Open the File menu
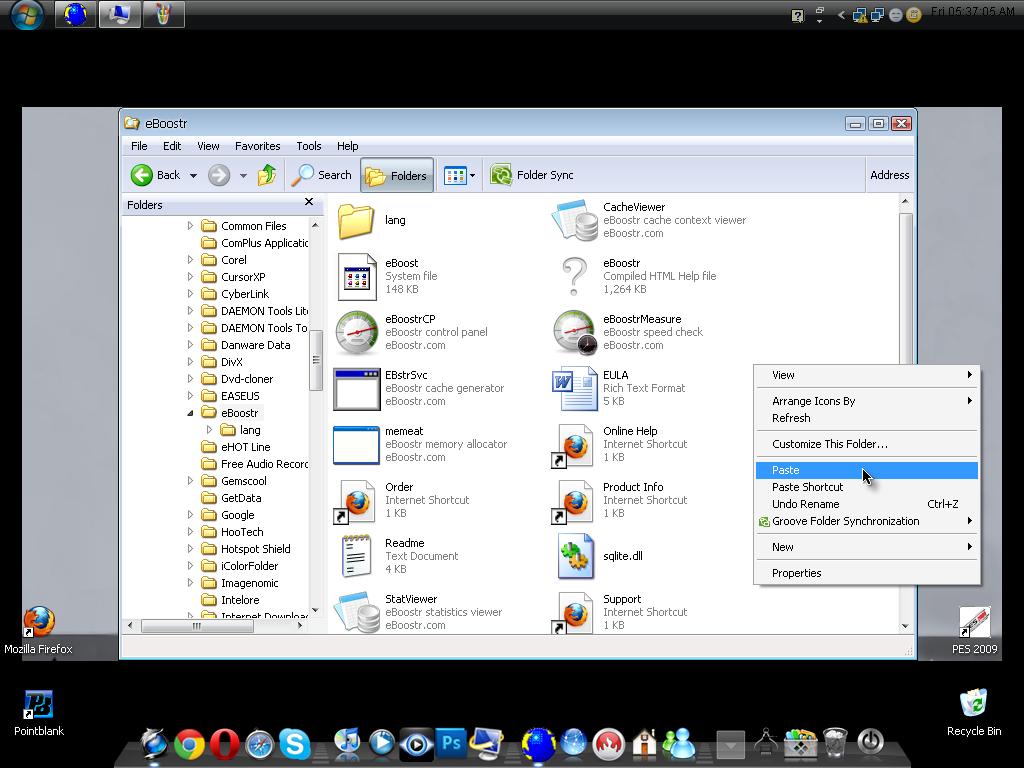This screenshot has height=768, width=1024. [x=139, y=146]
